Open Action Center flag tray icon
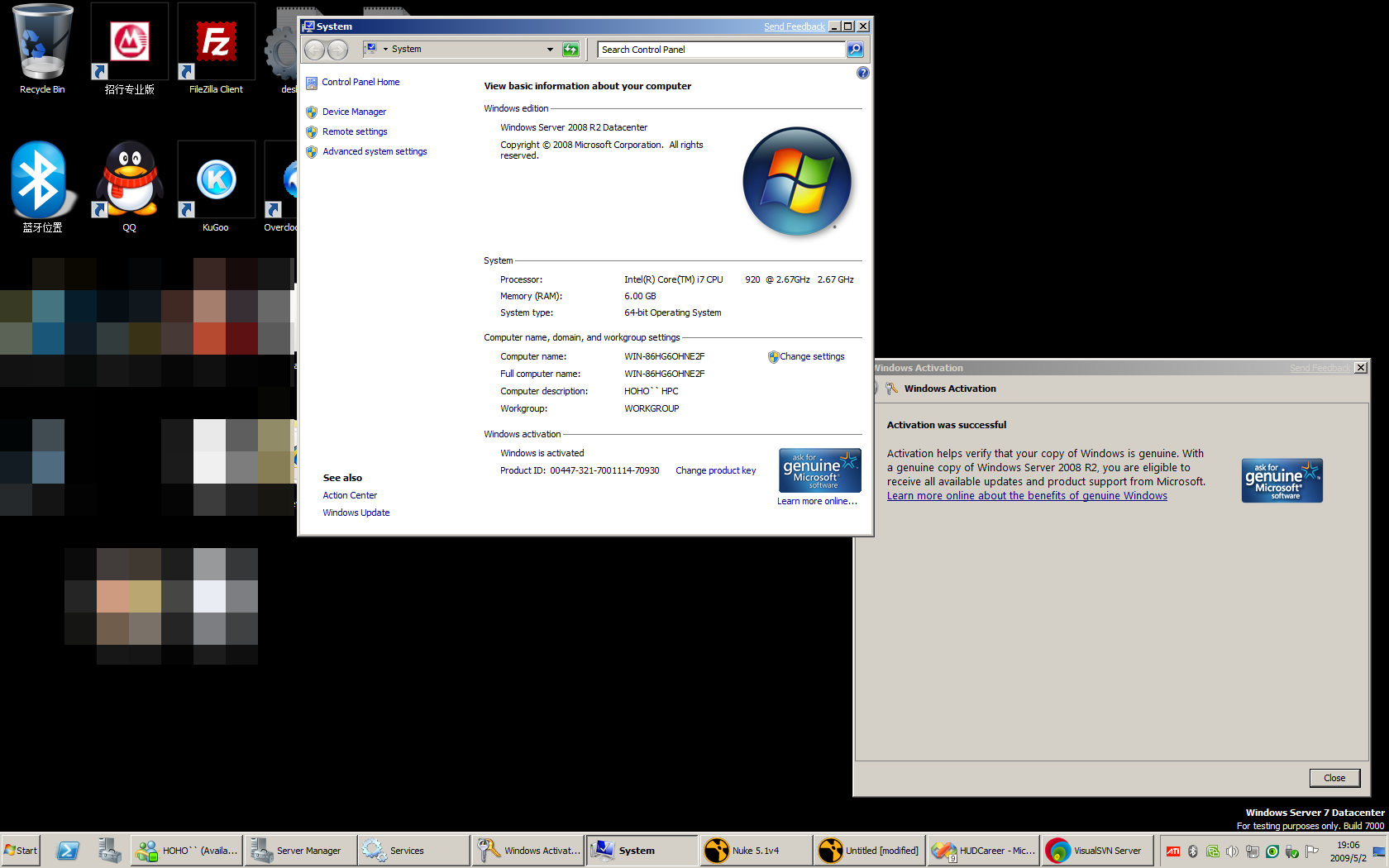The image size is (1389, 868). tap(1311, 851)
